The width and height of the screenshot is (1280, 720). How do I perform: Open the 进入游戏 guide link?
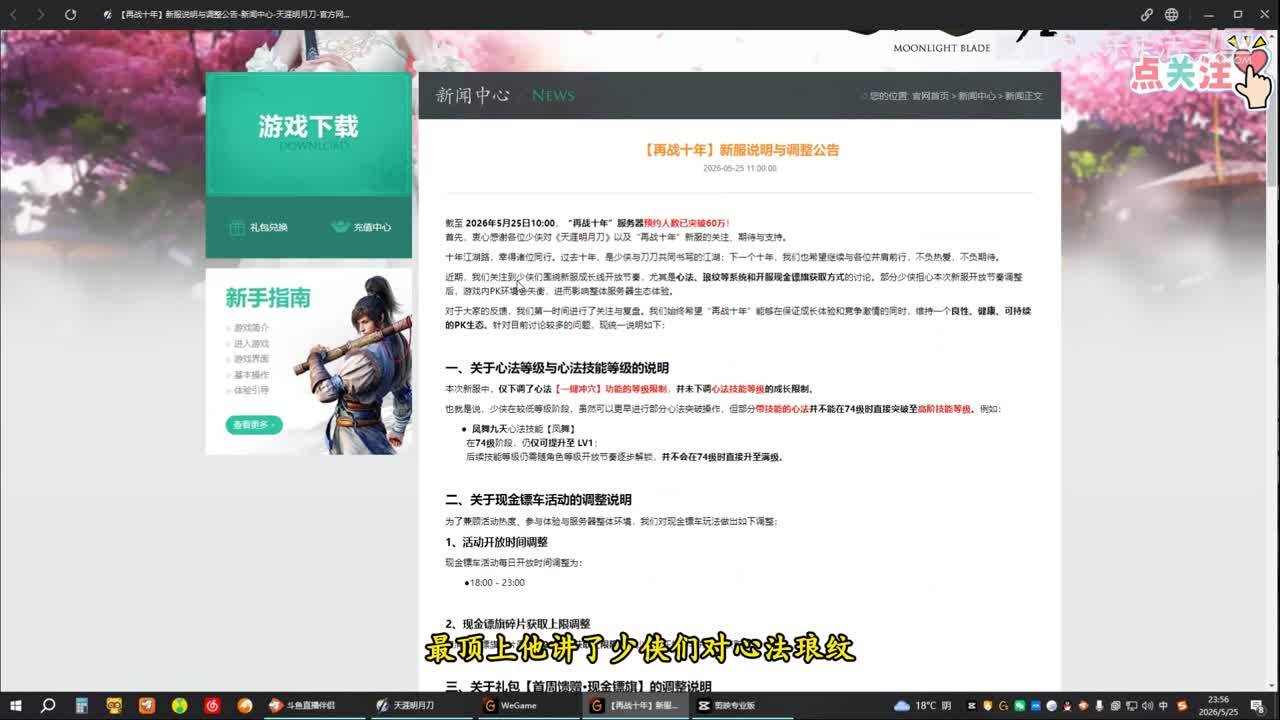[251, 343]
